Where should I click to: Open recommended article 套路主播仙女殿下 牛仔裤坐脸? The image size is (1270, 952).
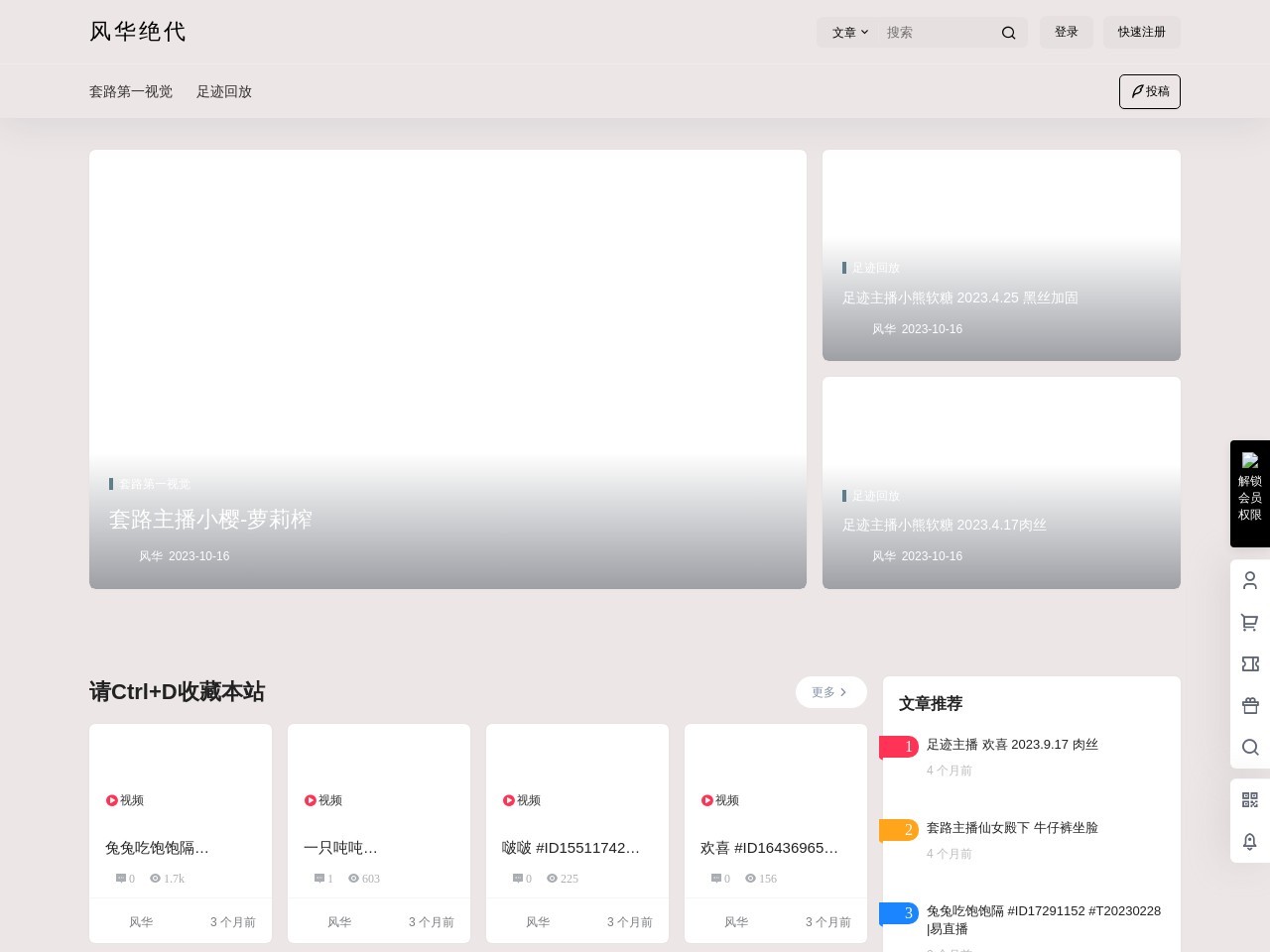click(x=1012, y=828)
